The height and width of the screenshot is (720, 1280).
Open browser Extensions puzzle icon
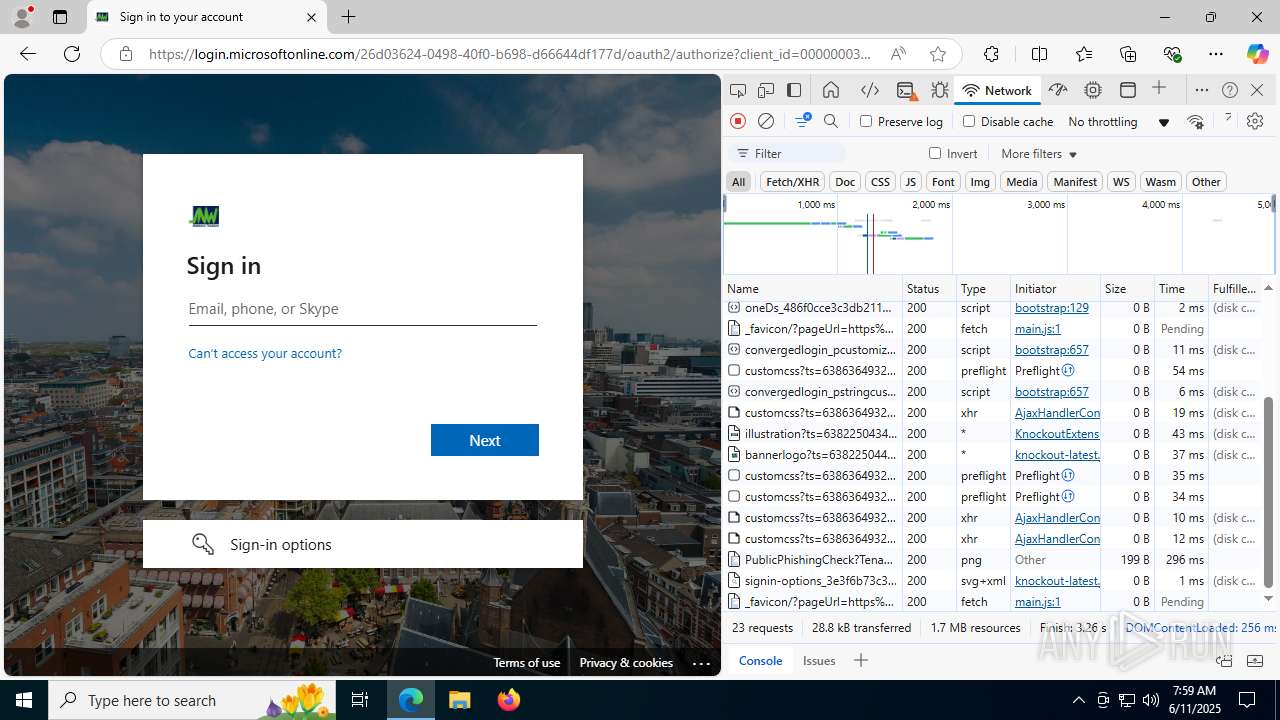pos(991,54)
